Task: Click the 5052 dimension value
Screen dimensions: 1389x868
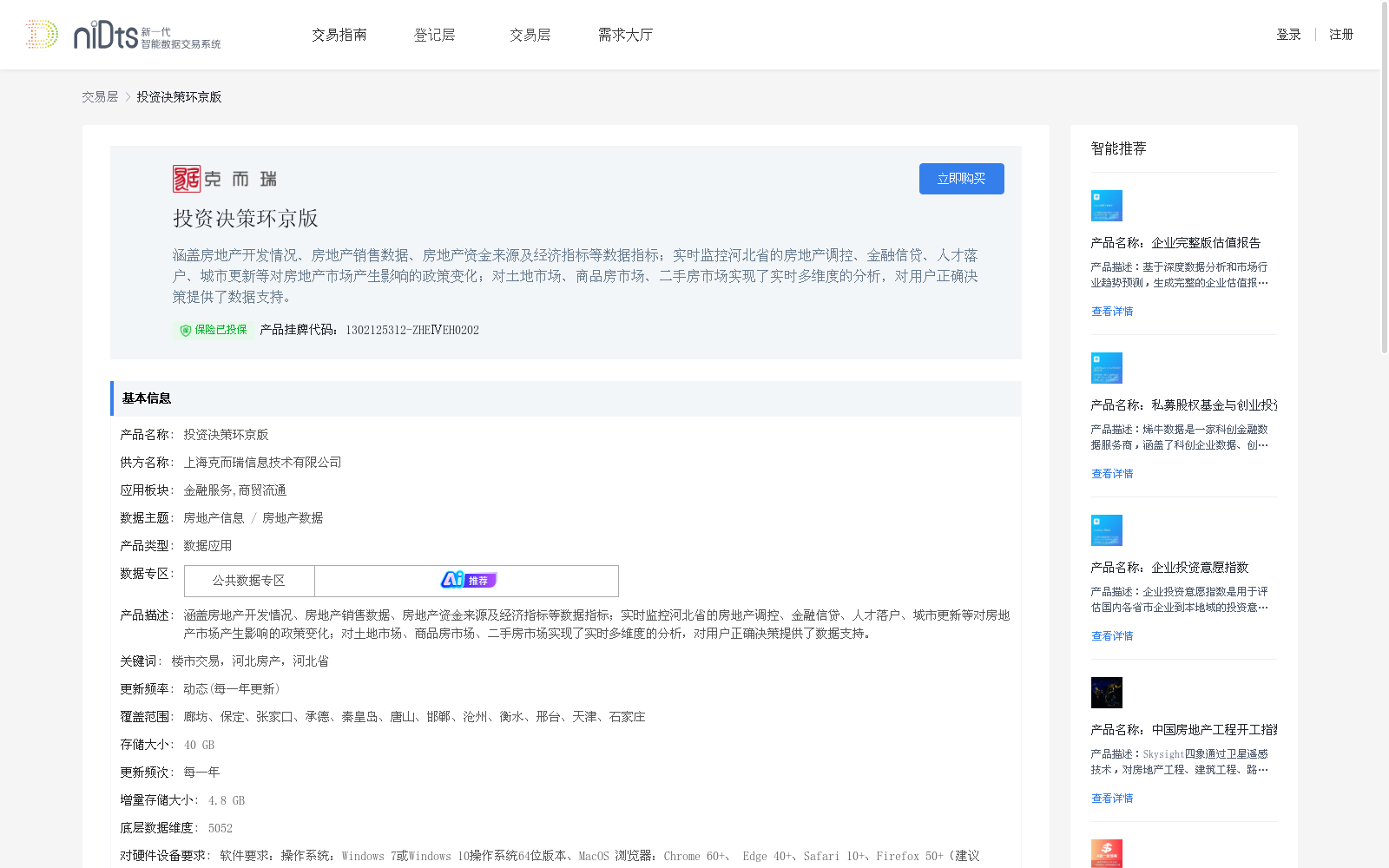Action: coord(221,828)
